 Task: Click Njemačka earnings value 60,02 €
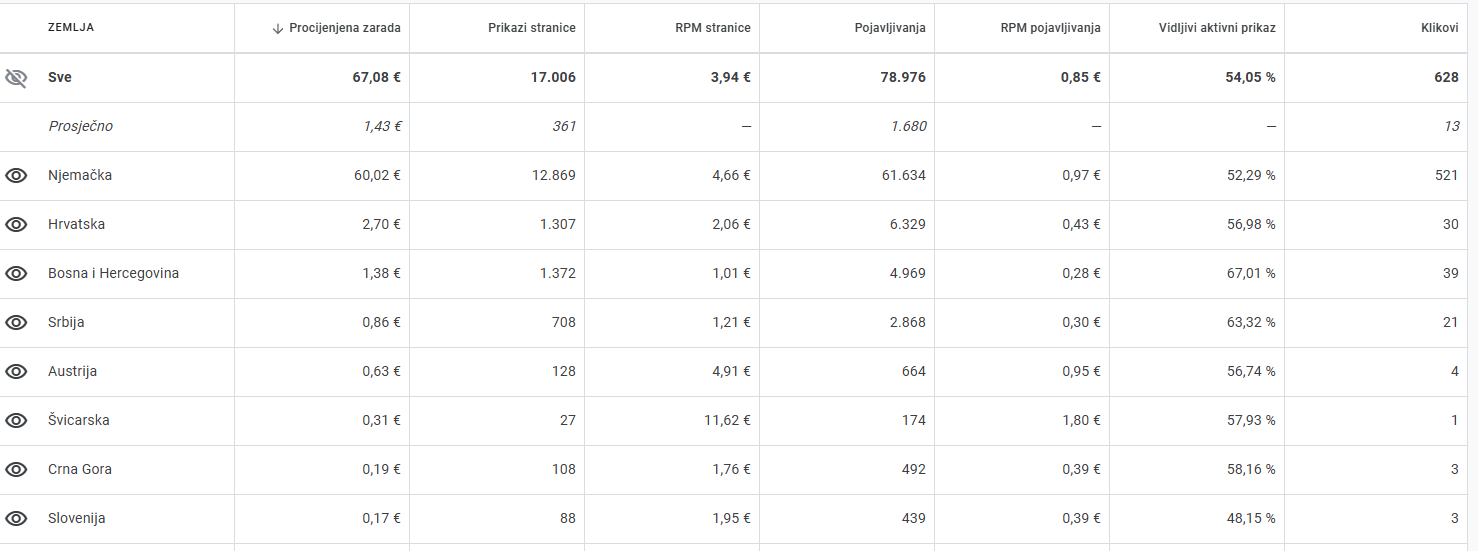(377, 176)
